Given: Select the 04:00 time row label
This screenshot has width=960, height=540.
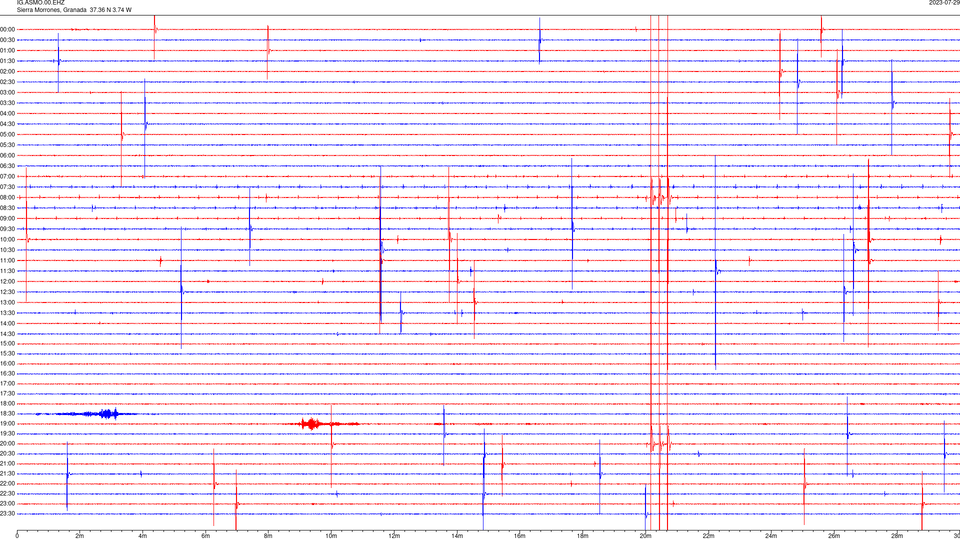Looking at the screenshot, I should (8, 113).
